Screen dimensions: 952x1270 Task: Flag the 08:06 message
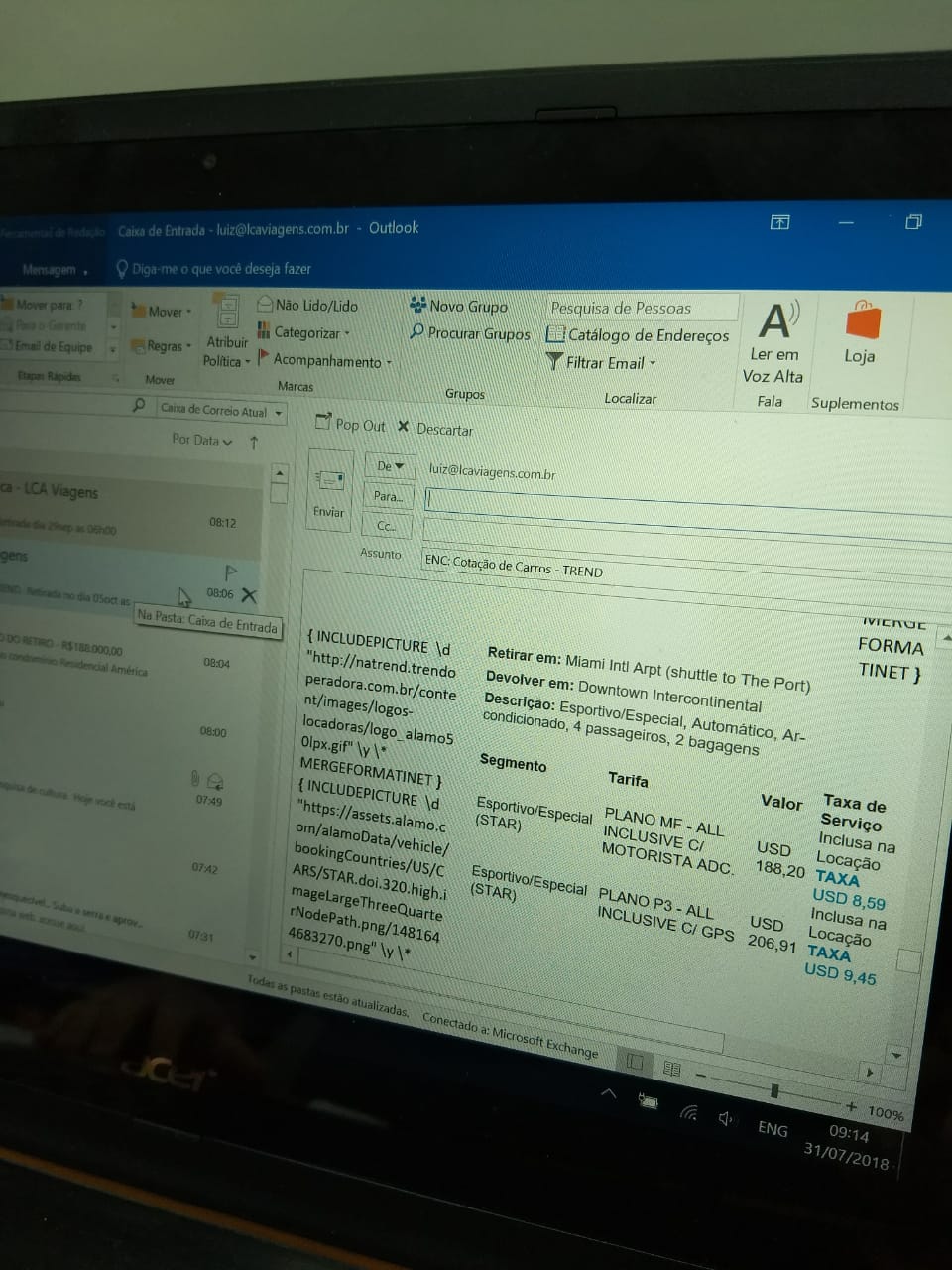click(x=231, y=572)
